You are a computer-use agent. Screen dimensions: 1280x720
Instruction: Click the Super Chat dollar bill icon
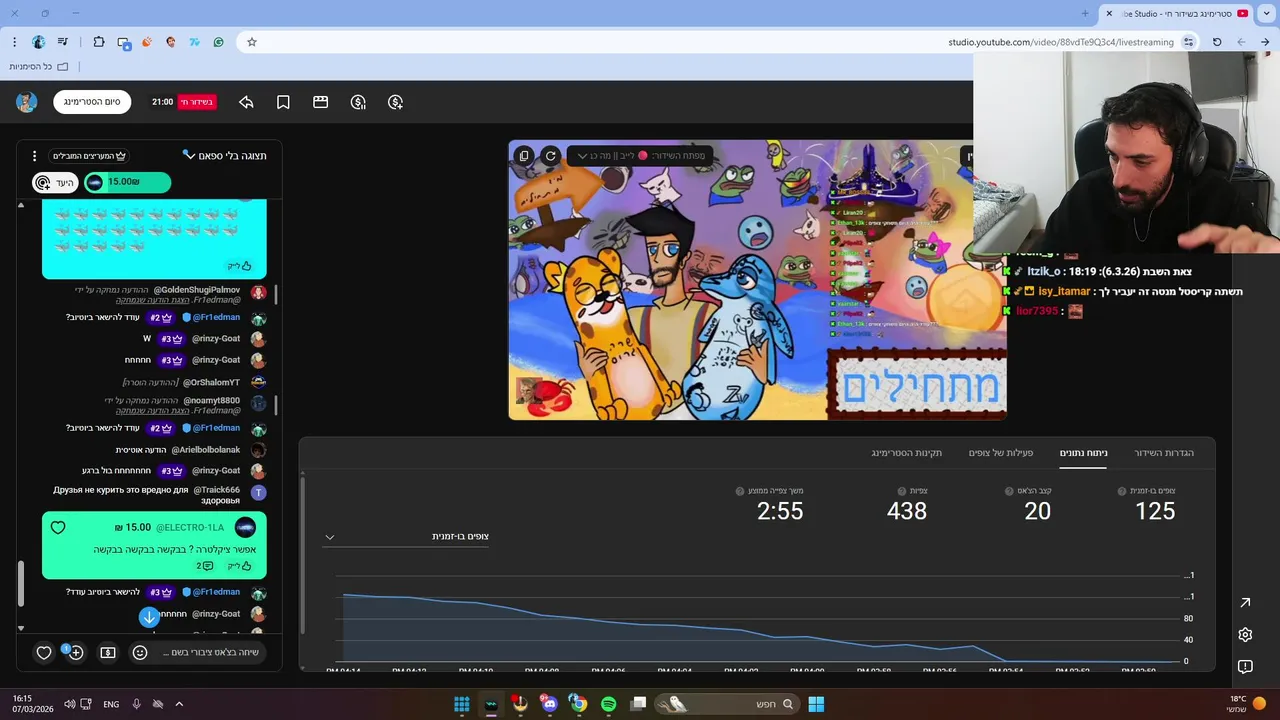[x=108, y=652]
